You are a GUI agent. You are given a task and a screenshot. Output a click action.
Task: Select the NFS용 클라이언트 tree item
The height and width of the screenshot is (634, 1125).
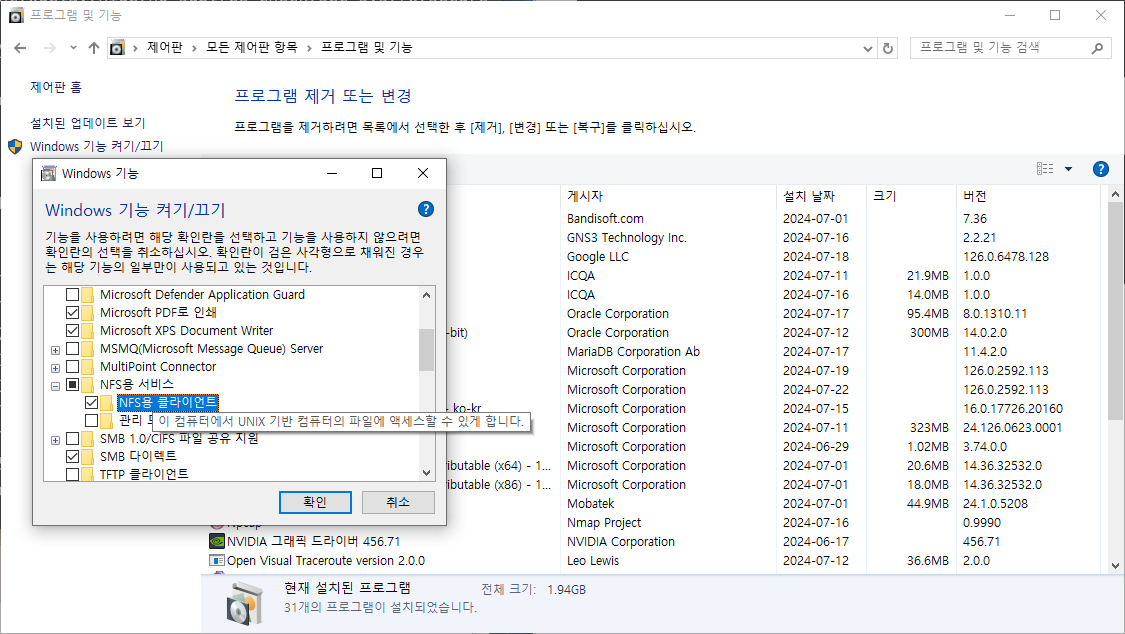(x=168, y=402)
